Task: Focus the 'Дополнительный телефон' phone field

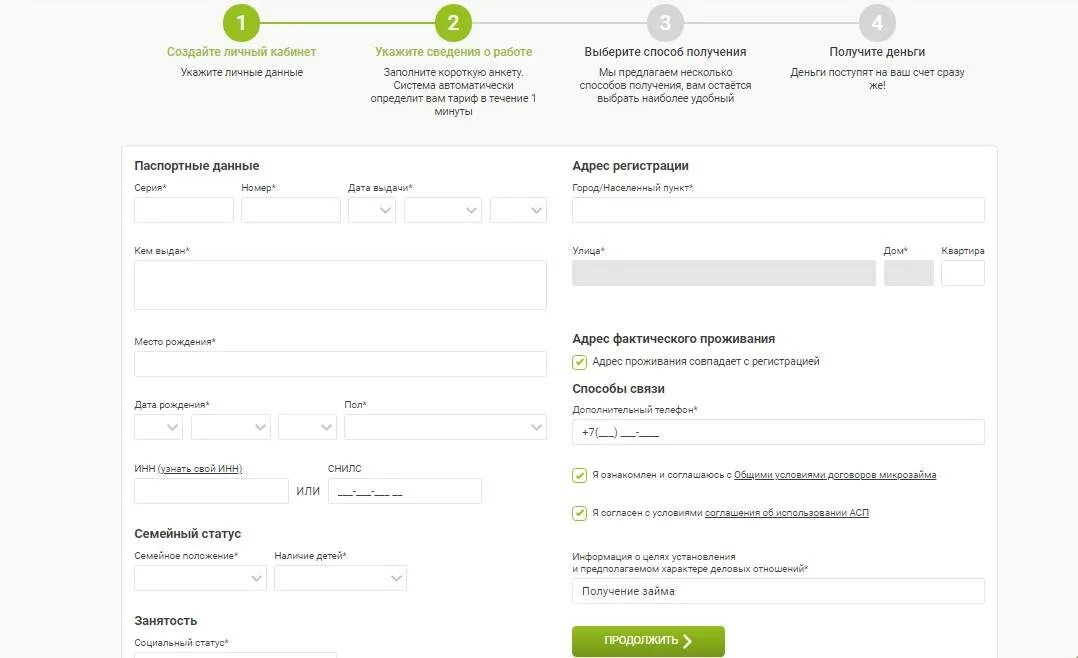Action: pos(778,432)
